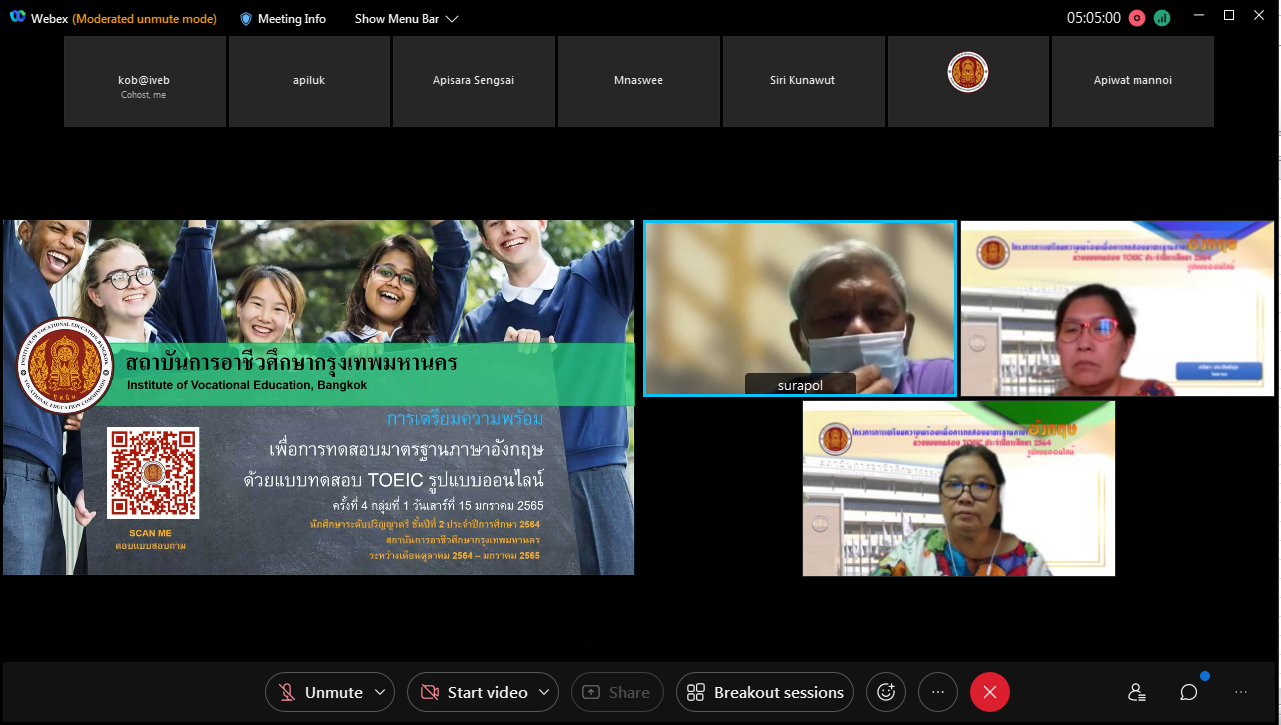Open the Chat panel icon

(x=1188, y=692)
